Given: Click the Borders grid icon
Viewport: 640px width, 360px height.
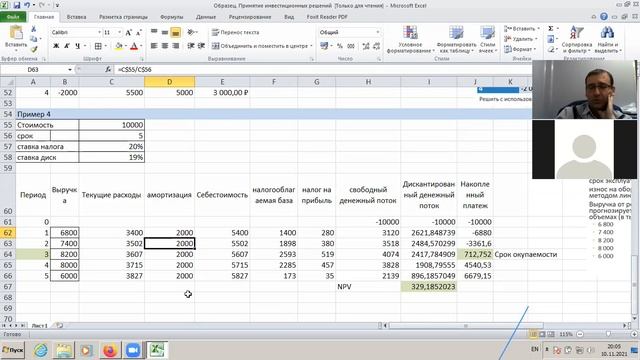Looking at the screenshot, I should tap(98, 46).
